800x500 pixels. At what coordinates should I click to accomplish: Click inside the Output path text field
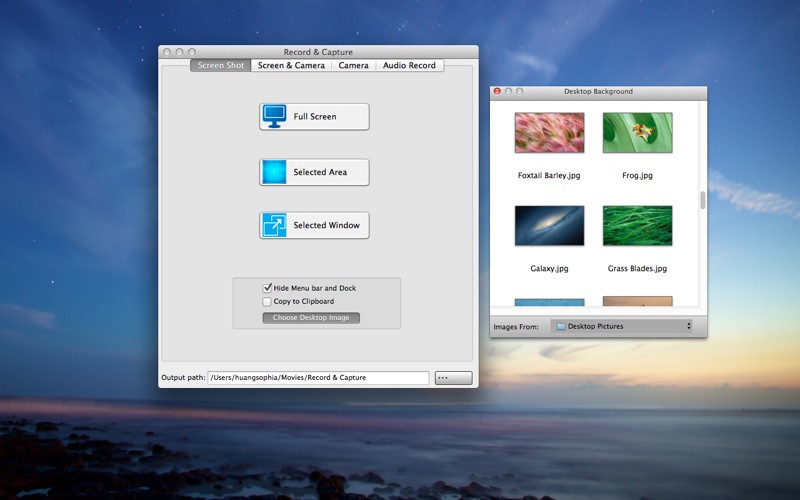point(318,378)
